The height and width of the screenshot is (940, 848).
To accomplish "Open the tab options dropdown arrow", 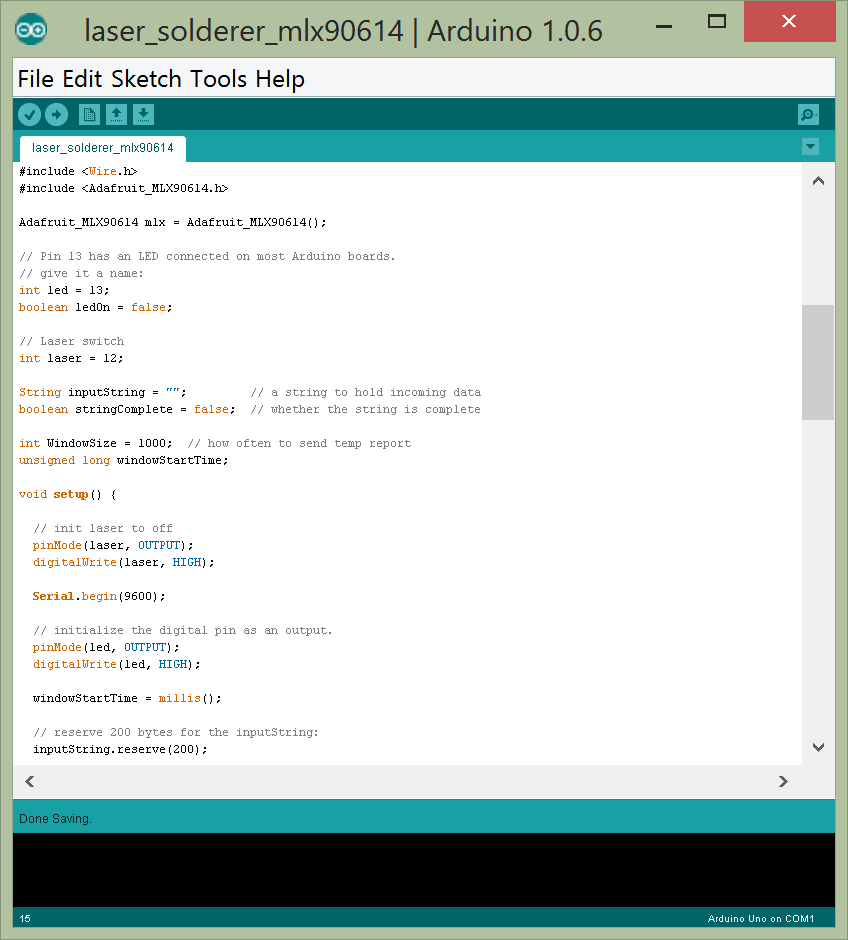I will (810, 146).
